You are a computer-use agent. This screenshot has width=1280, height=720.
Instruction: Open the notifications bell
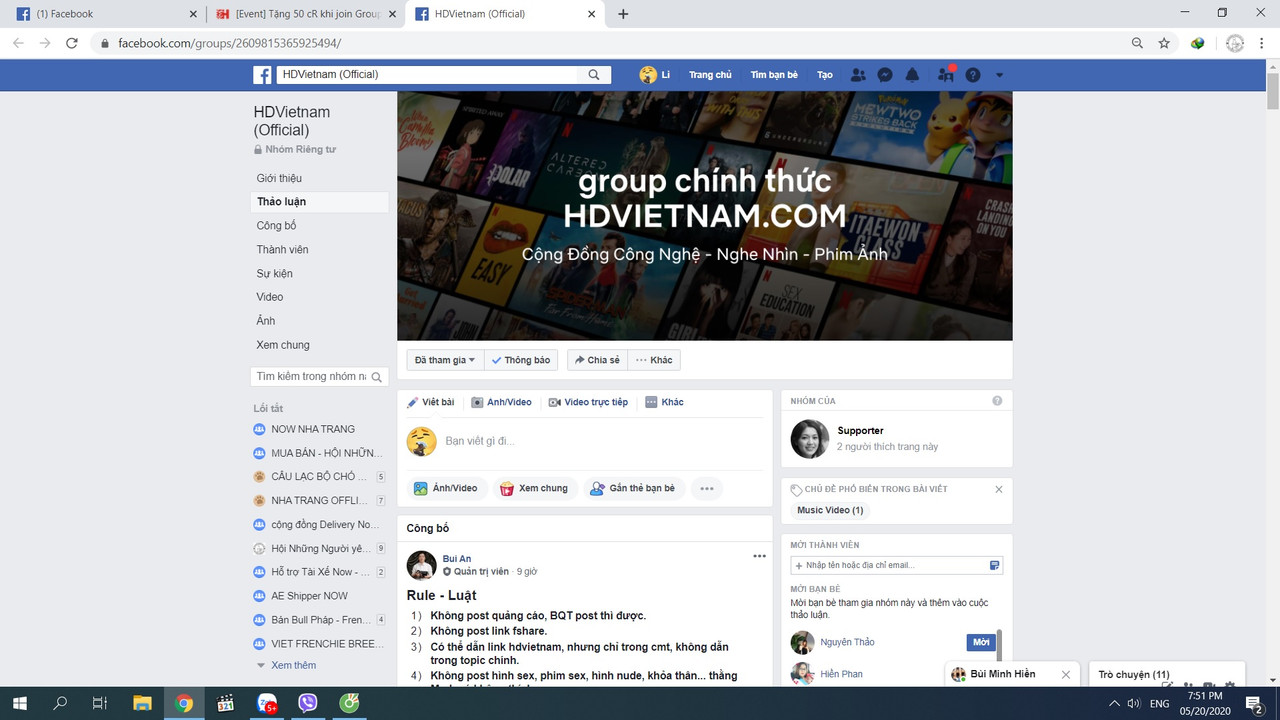click(x=912, y=75)
